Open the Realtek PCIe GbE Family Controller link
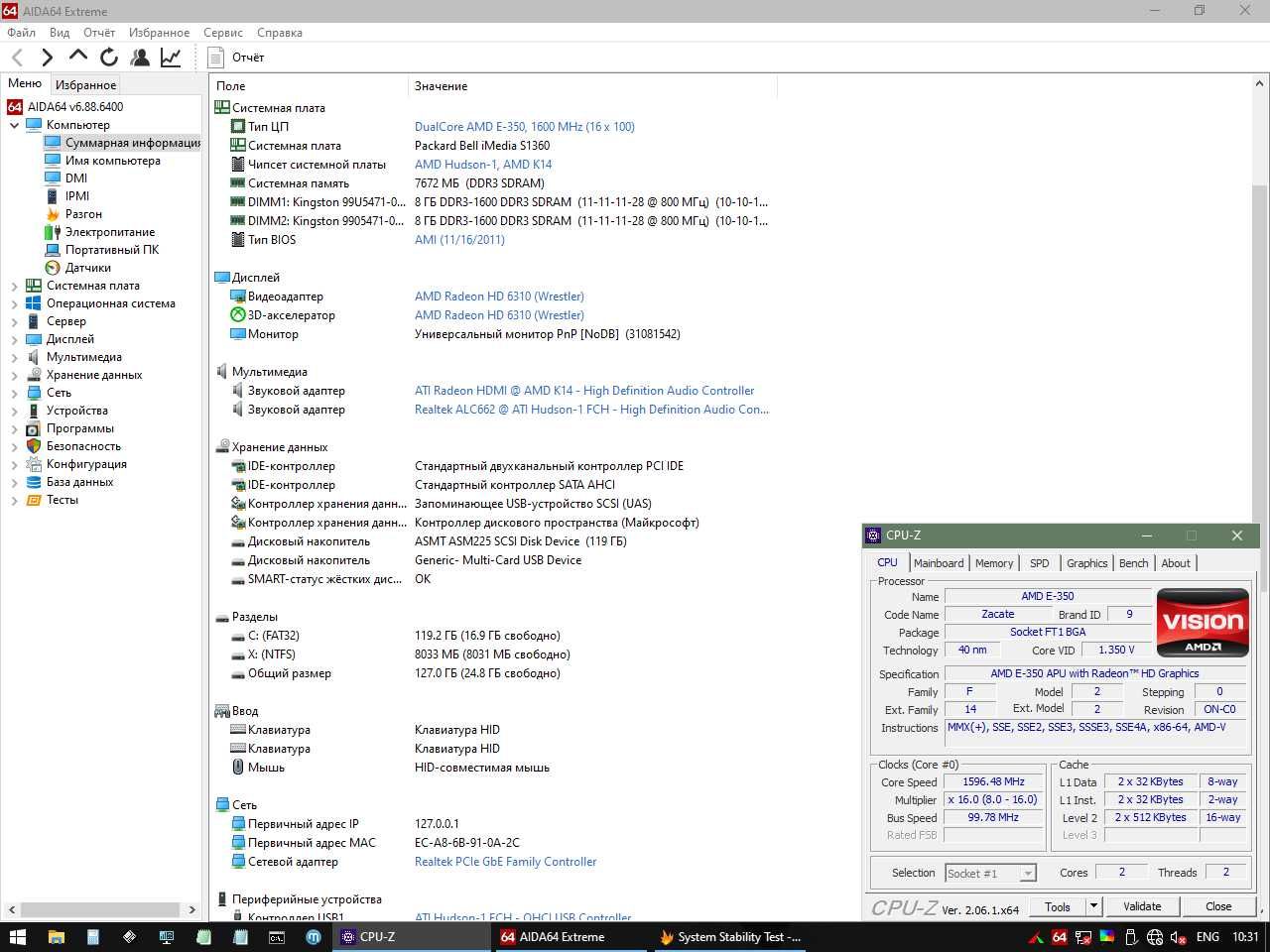 point(506,862)
